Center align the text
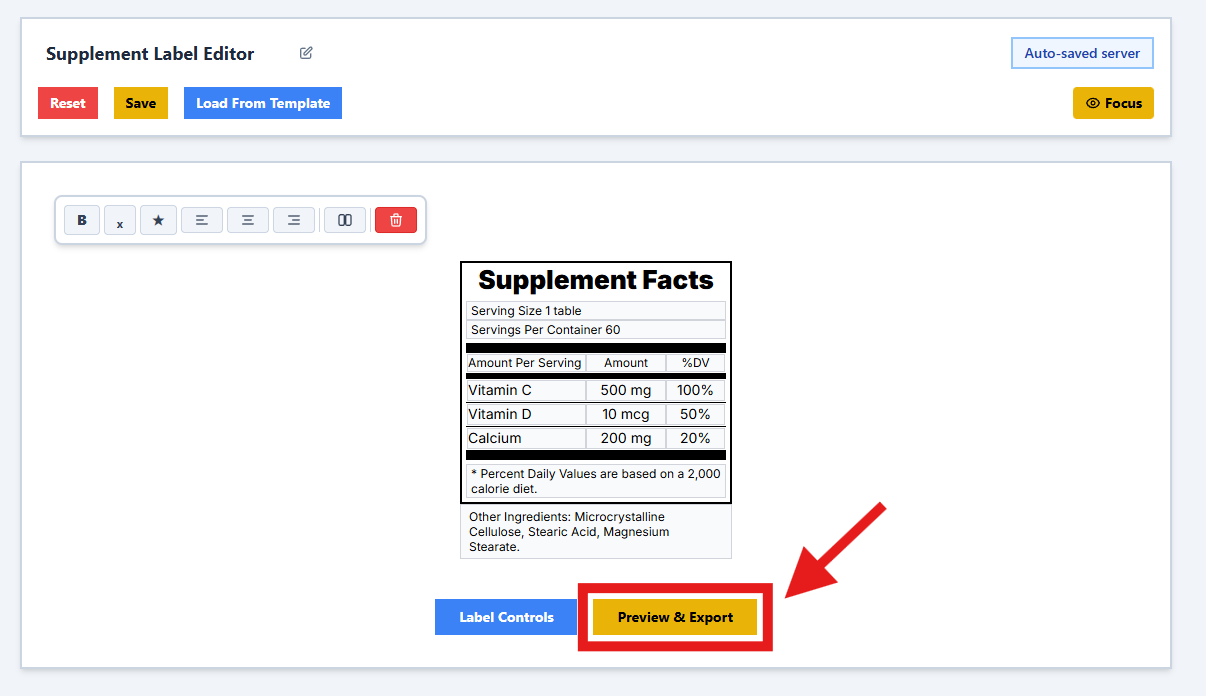The width and height of the screenshot is (1206, 696). point(248,220)
